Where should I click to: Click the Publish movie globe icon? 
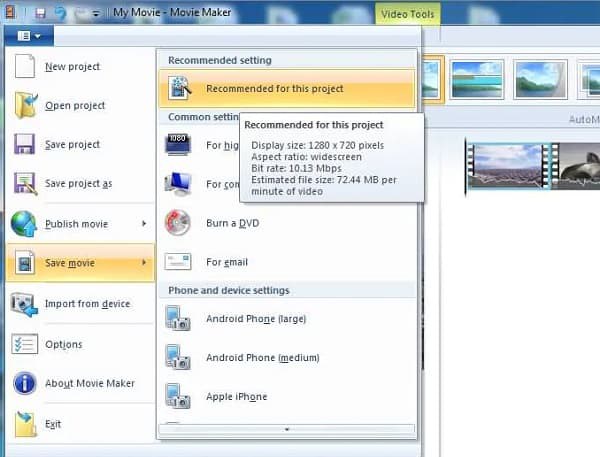(24, 224)
